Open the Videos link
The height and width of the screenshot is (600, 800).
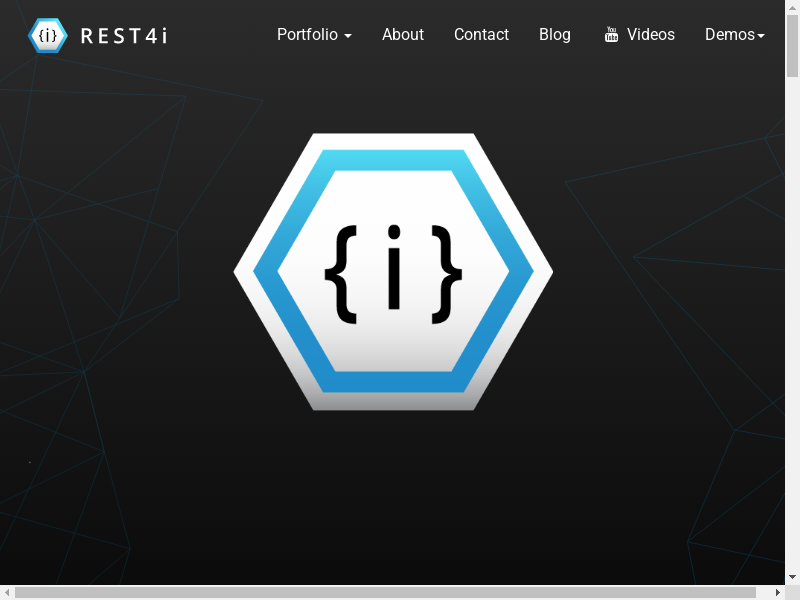[651, 35]
